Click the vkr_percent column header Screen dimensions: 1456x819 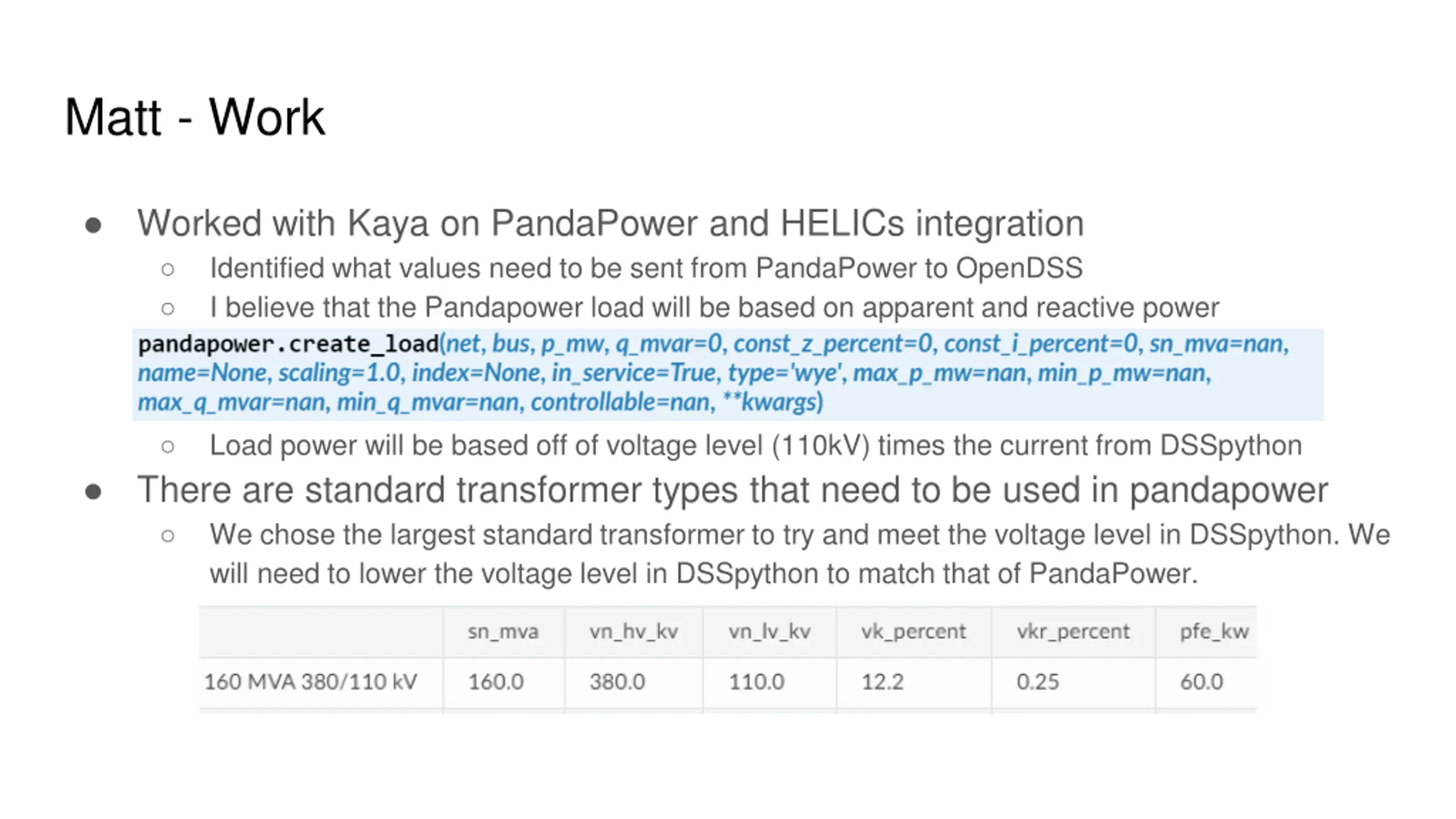(1073, 631)
